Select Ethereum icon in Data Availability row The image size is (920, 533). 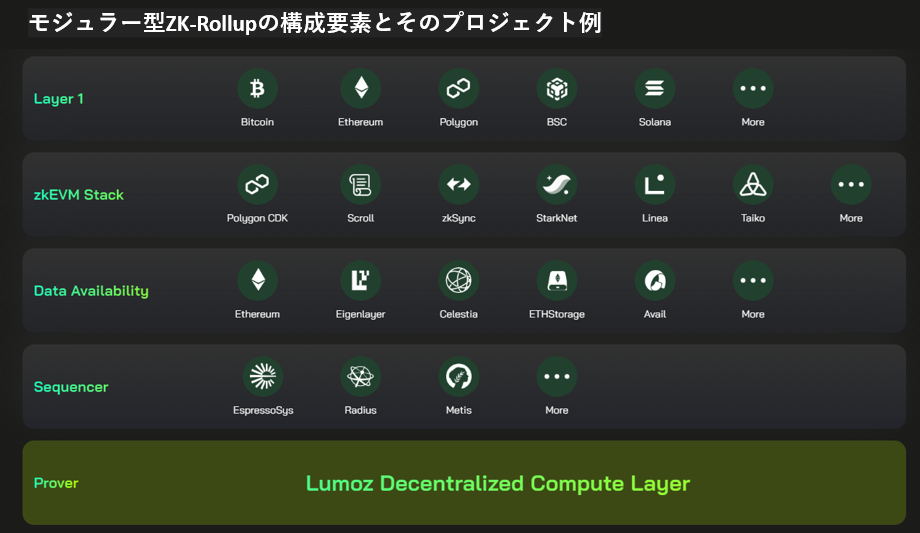257,281
